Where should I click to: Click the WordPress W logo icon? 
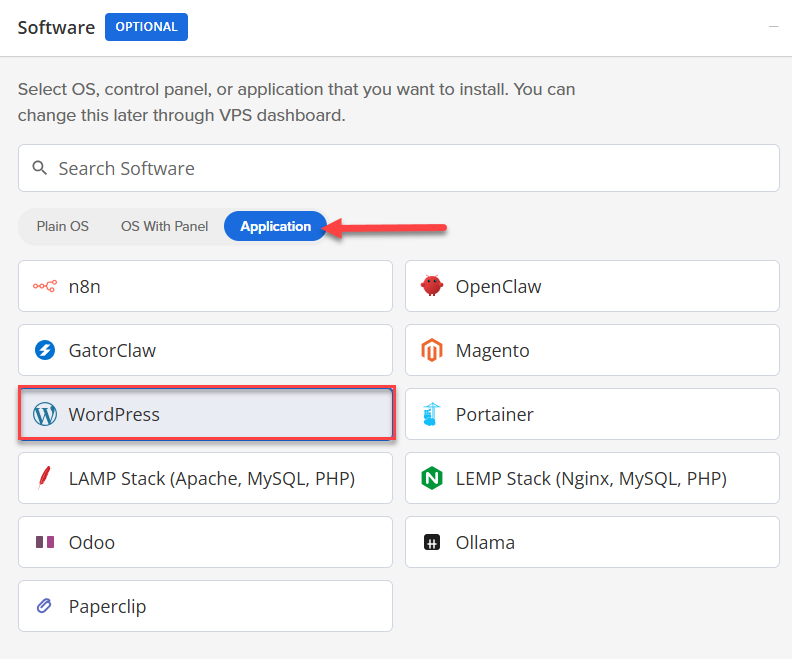coord(44,414)
